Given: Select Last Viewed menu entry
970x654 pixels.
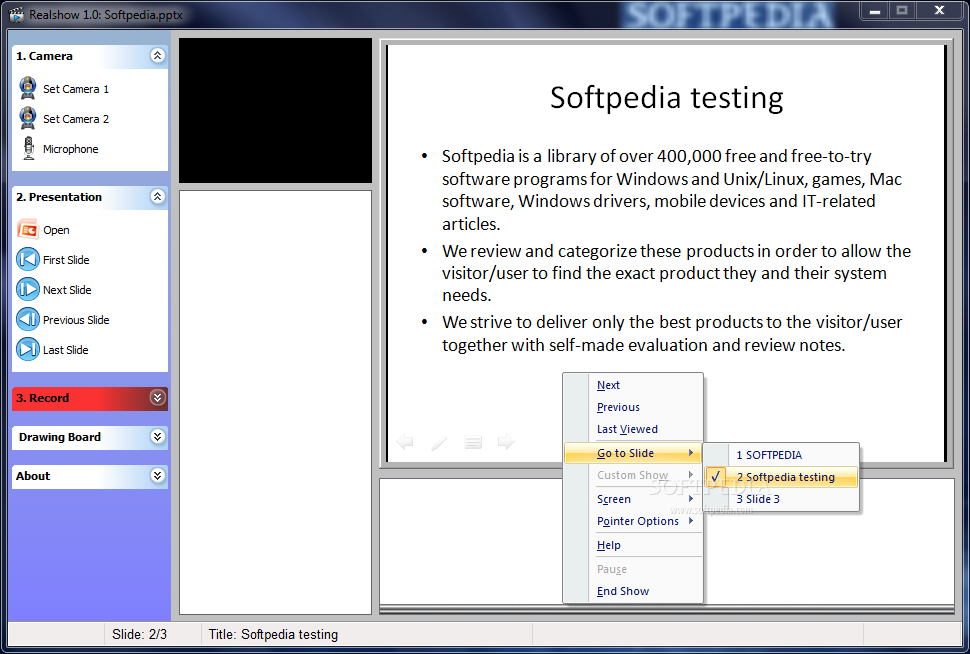Looking at the screenshot, I should 633,429.
